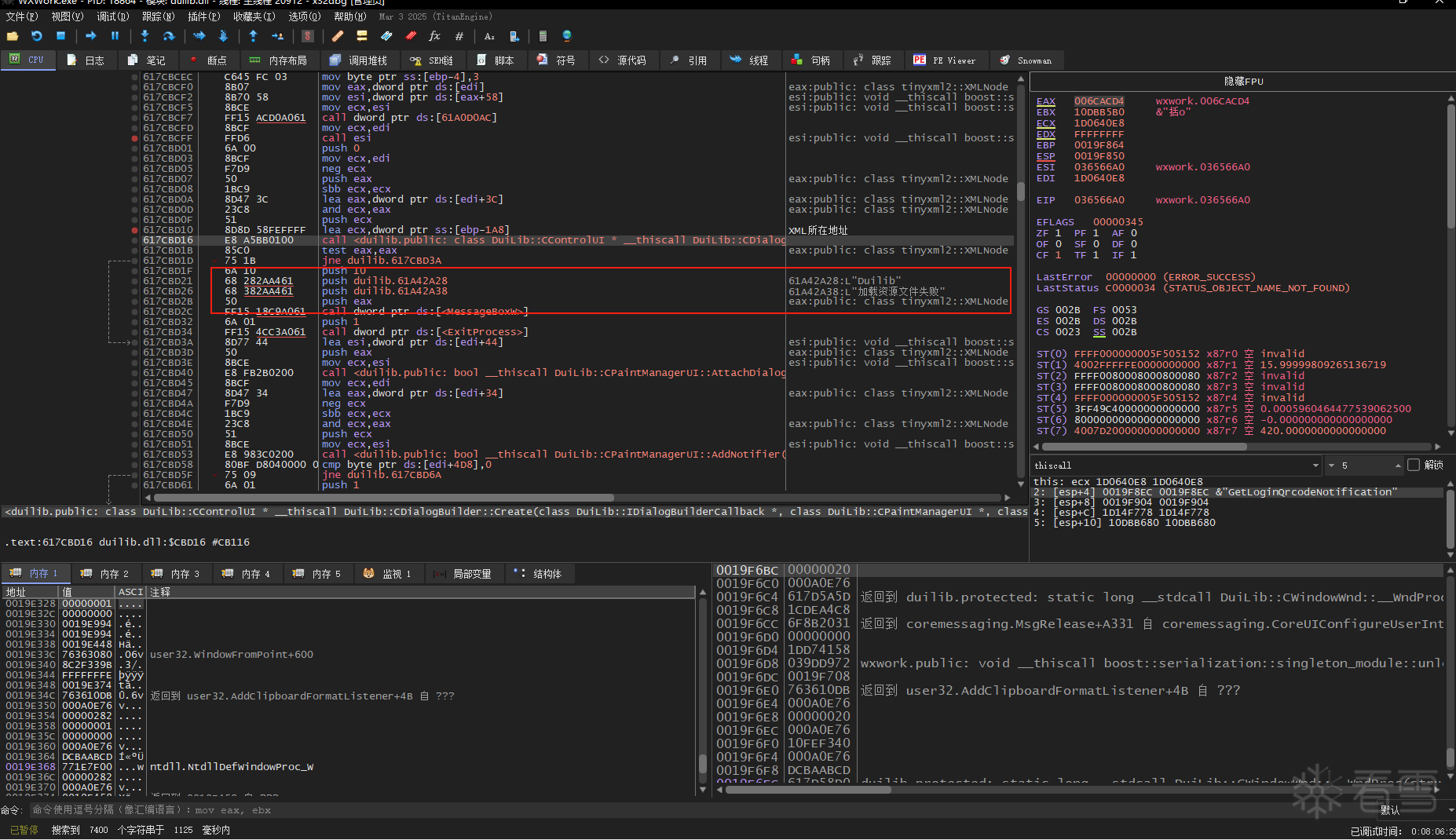
Task: Open the 调试(D) menu
Action: (112, 16)
